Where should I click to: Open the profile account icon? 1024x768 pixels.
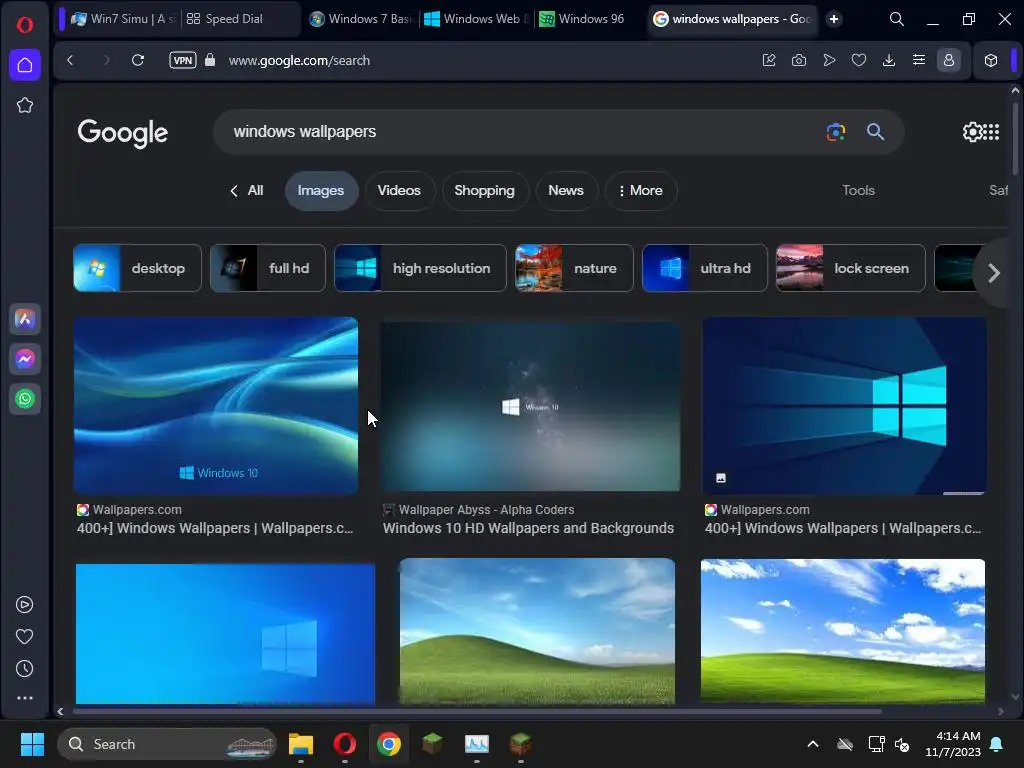(949, 60)
